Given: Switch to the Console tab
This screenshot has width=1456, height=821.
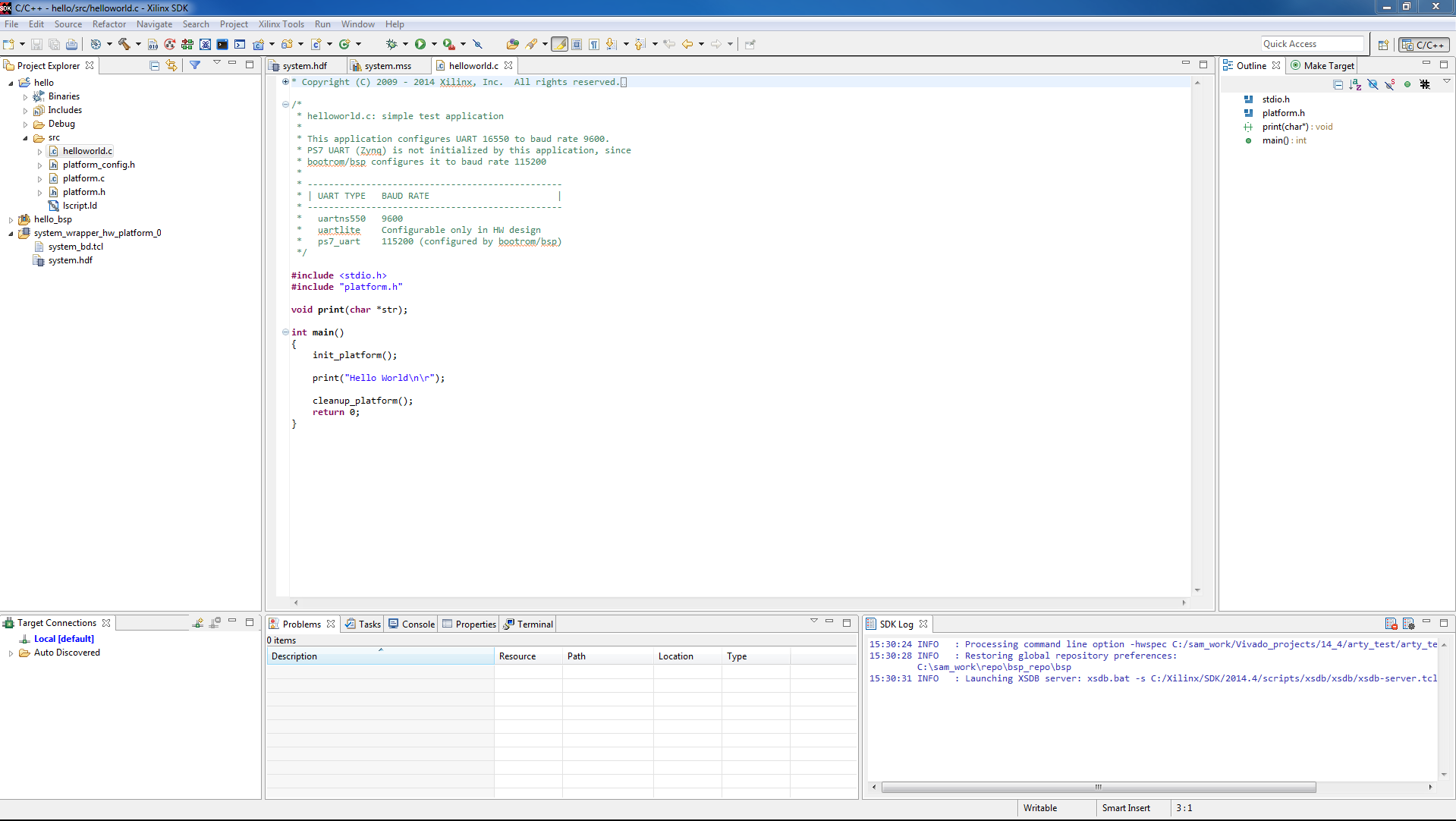Looking at the screenshot, I should (x=411, y=624).
